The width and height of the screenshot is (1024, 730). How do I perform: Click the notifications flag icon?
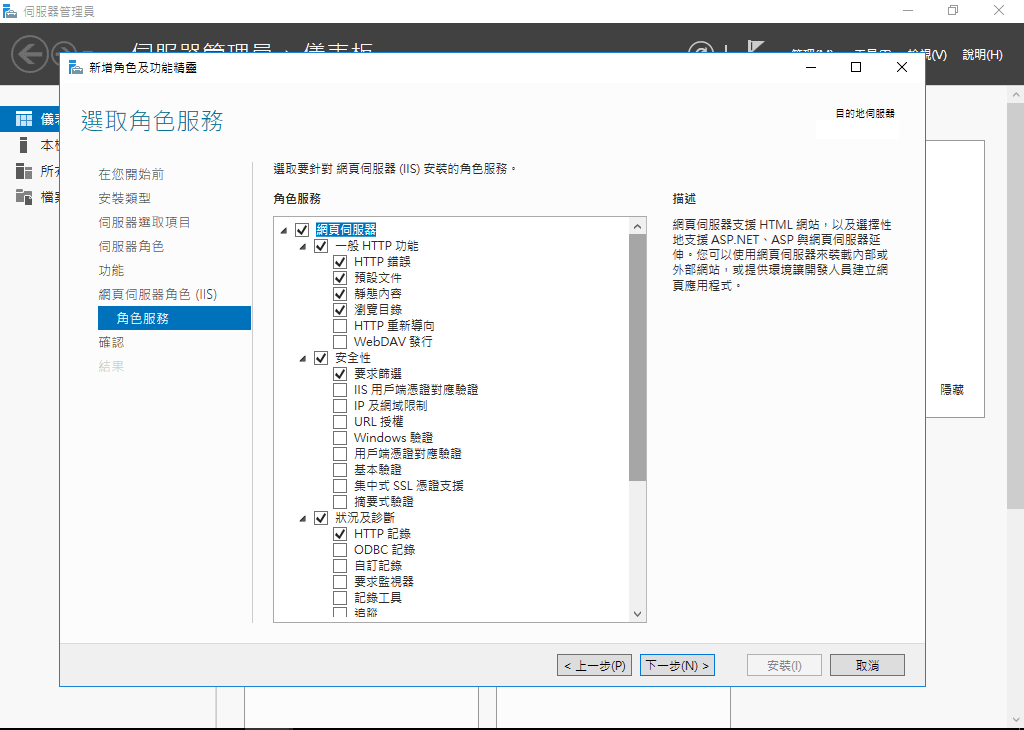pyautogui.click(x=756, y=50)
